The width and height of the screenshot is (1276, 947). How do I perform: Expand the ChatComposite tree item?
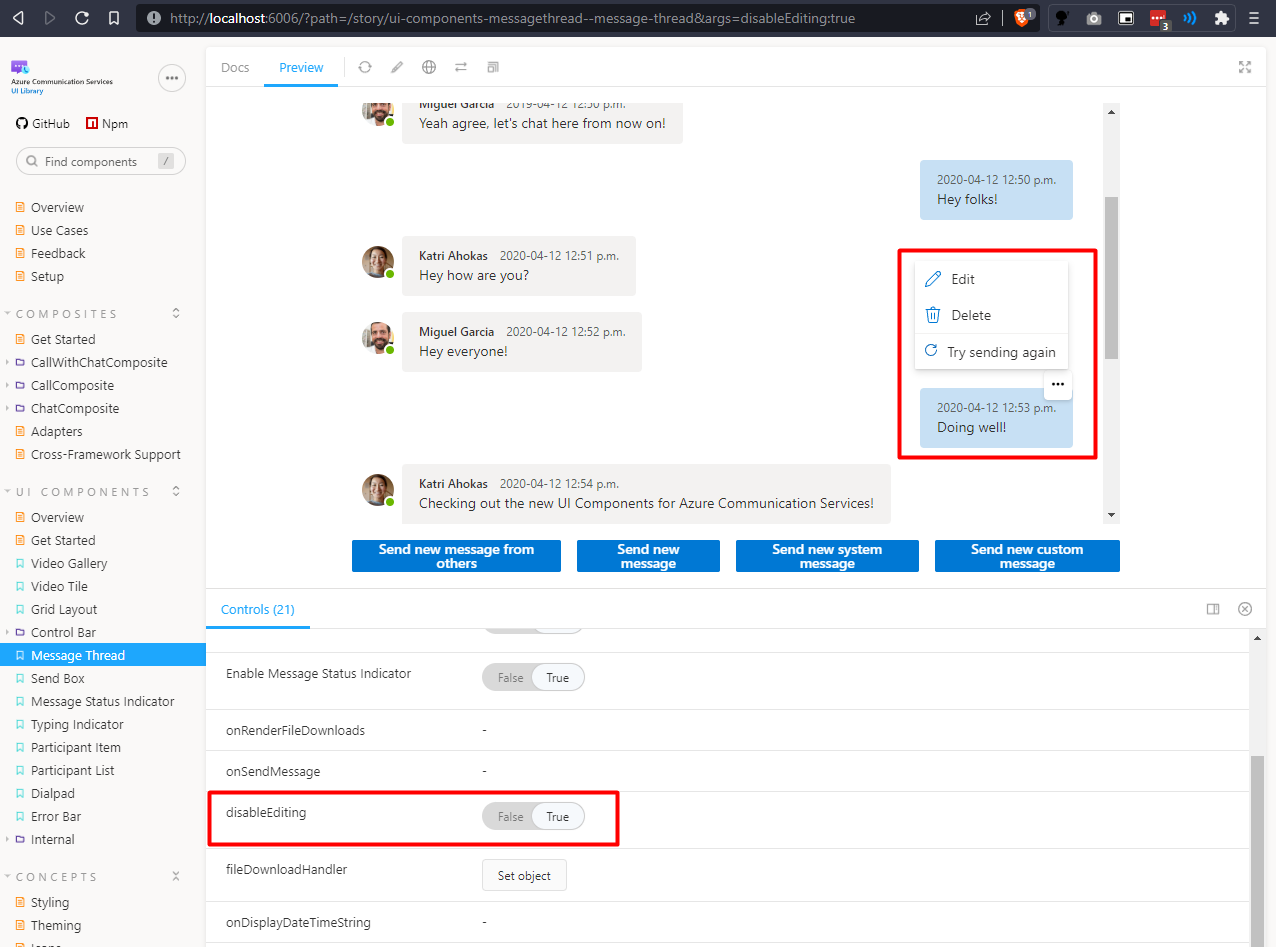(x=8, y=408)
